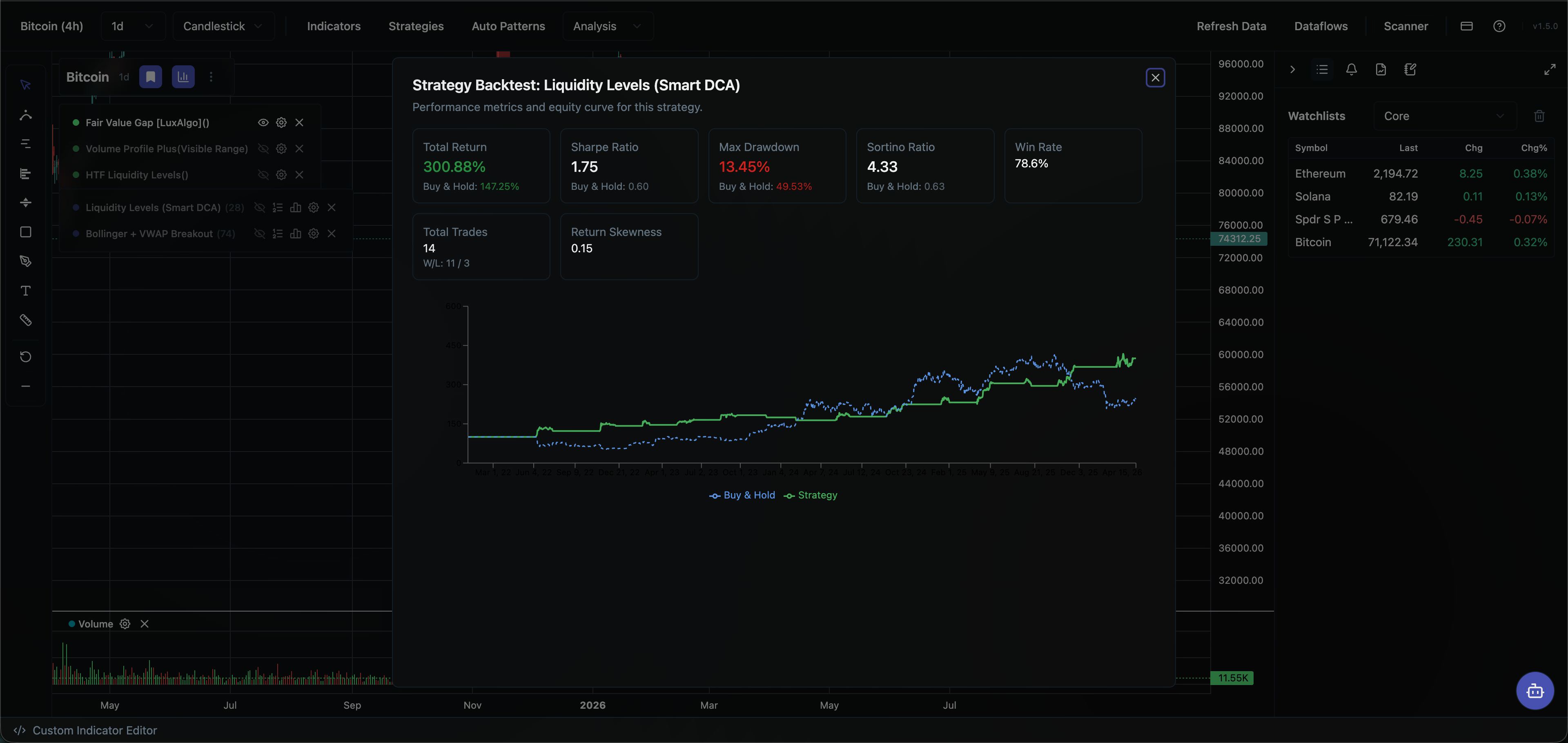Expand the Candlestick chart type dropdown
This screenshot has height=743, width=1568.
coord(223,26)
